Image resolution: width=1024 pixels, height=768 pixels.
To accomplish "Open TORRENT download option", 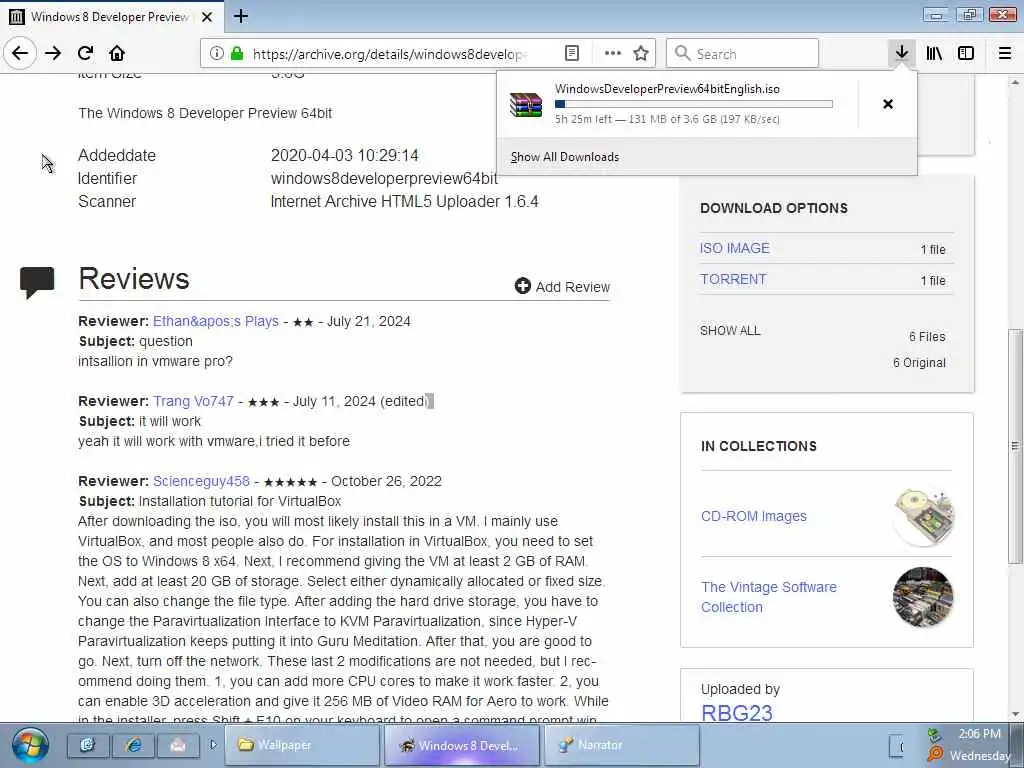I will pyautogui.click(x=733, y=279).
